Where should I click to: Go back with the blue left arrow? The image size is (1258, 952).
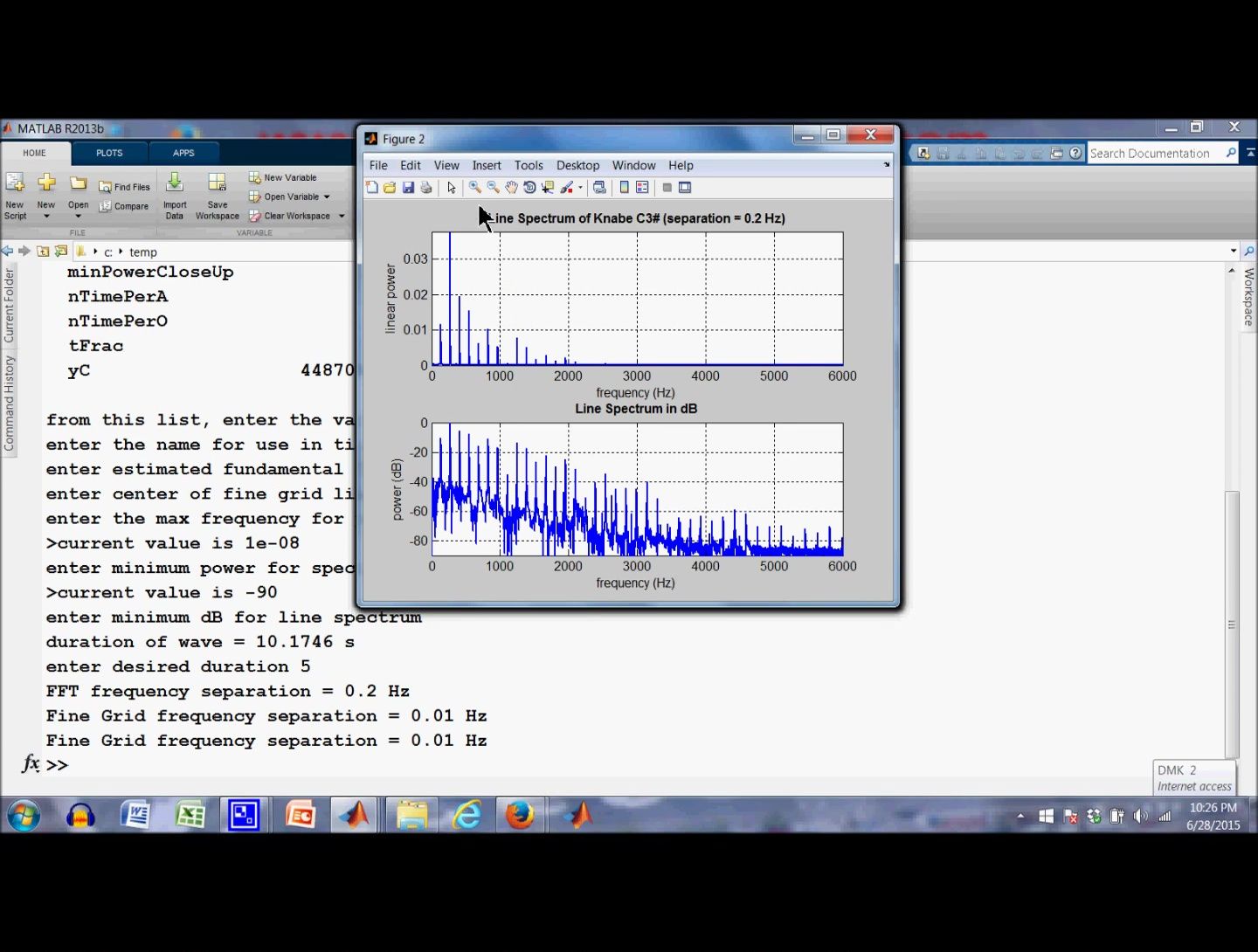pos(8,252)
